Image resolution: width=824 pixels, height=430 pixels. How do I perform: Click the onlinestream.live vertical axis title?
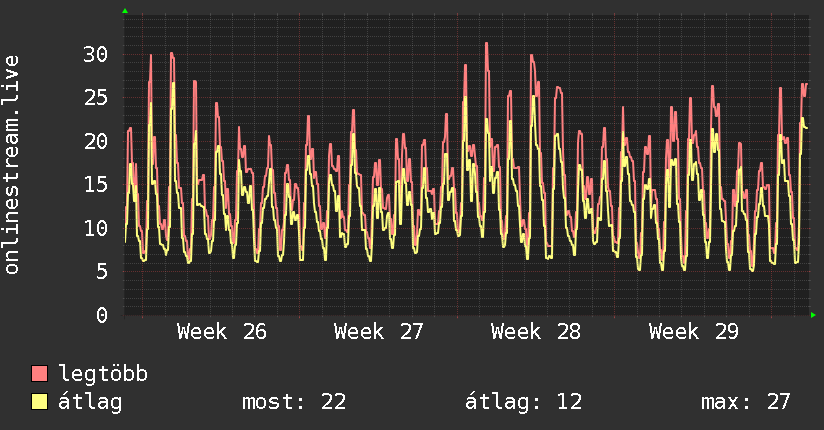point(12,165)
